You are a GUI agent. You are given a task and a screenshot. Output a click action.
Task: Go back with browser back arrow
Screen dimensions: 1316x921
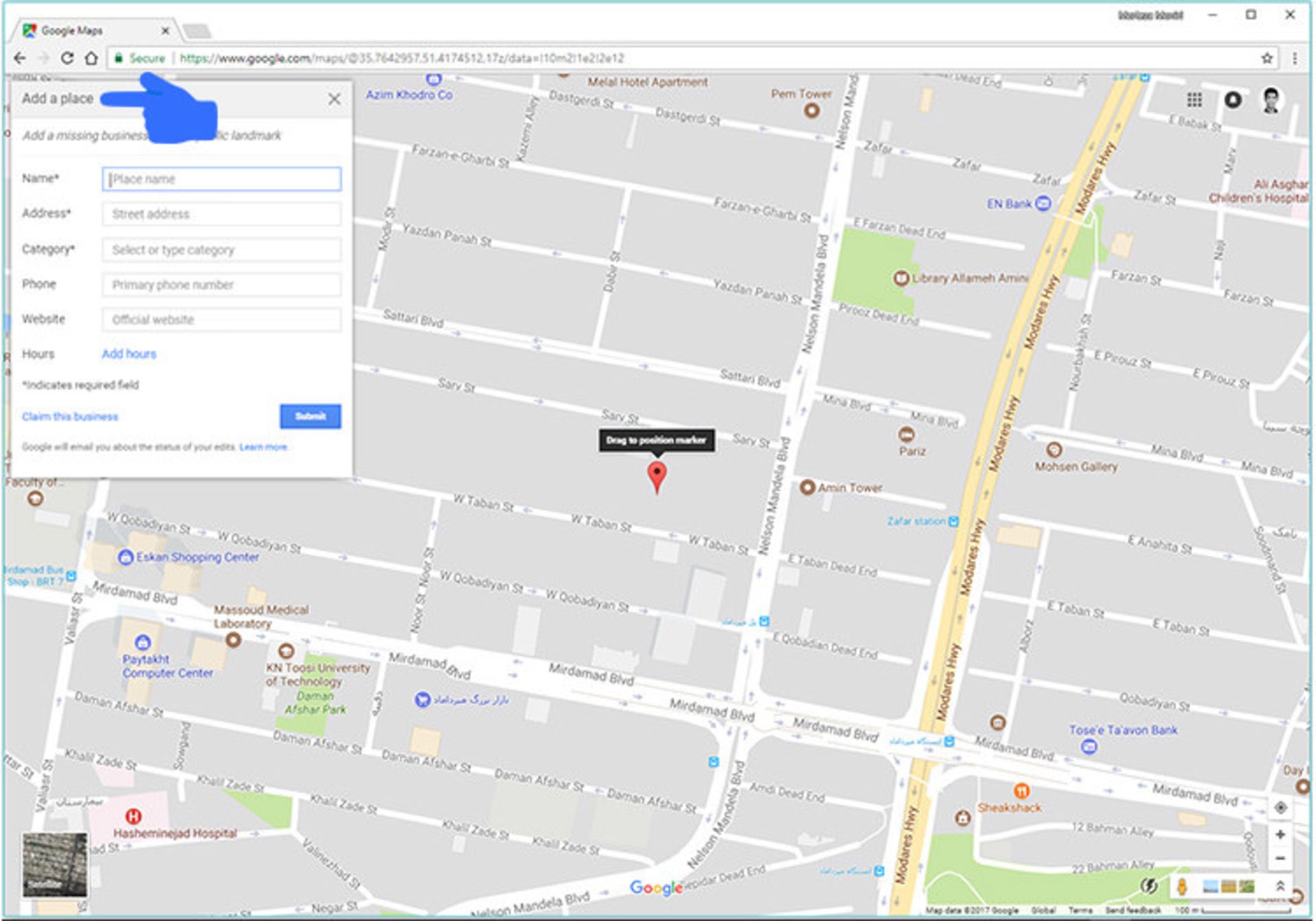click(x=20, y=58)
